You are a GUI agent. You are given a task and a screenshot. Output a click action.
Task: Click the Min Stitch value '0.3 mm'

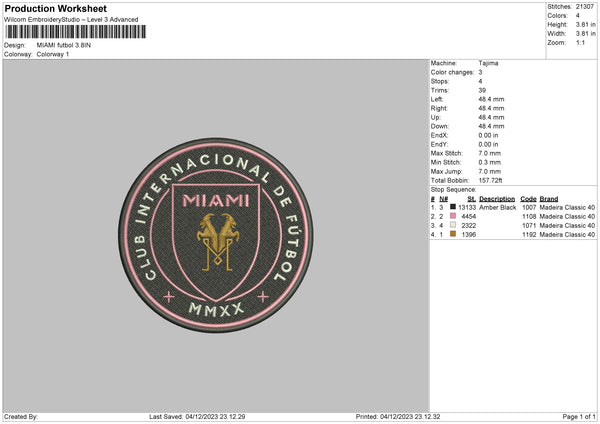tap(489, 162)
